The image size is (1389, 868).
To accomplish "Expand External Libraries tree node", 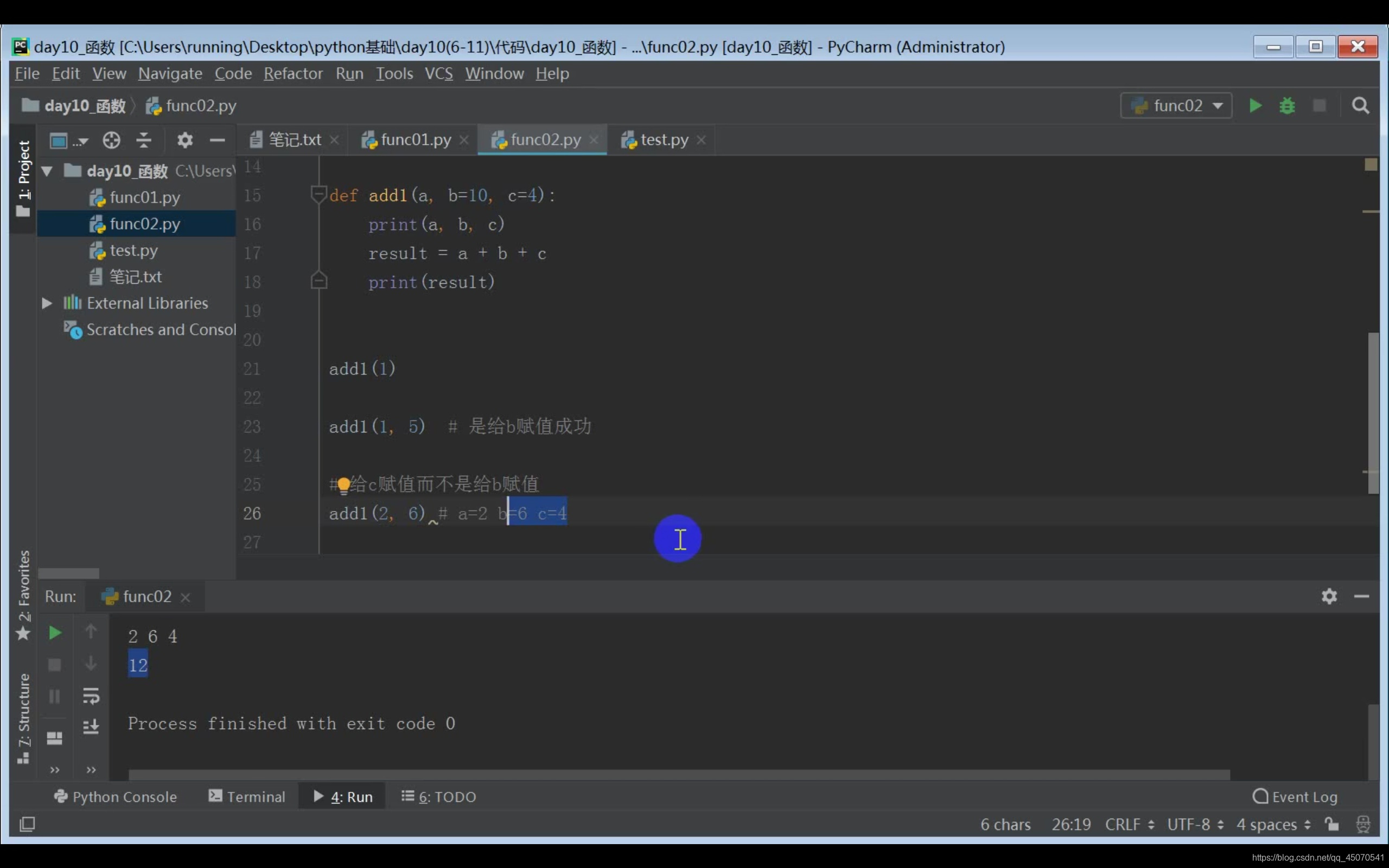I will pos(48,303).
